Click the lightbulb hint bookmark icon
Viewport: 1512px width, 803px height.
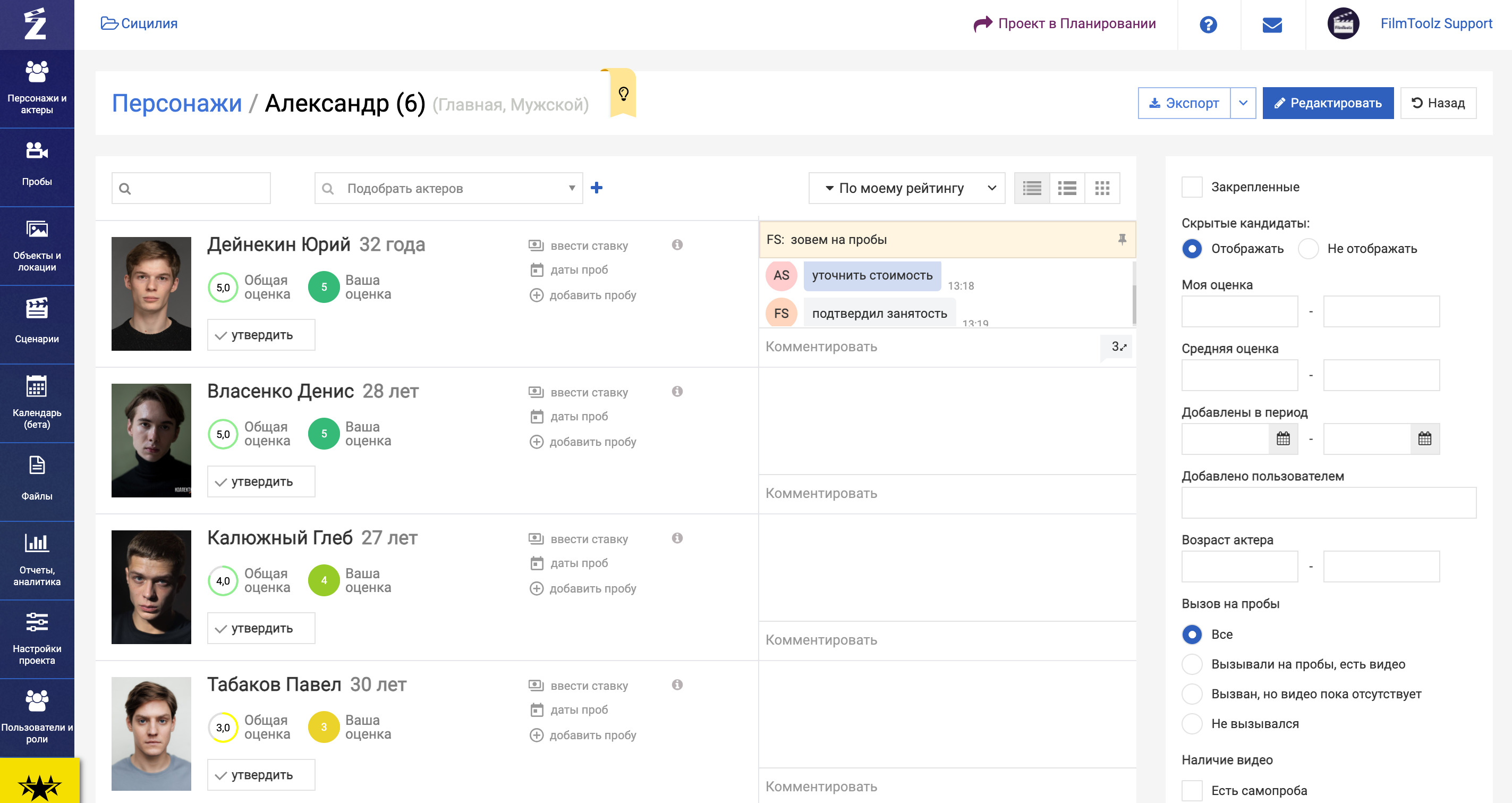pyautogui.click(x=623, y=94)
